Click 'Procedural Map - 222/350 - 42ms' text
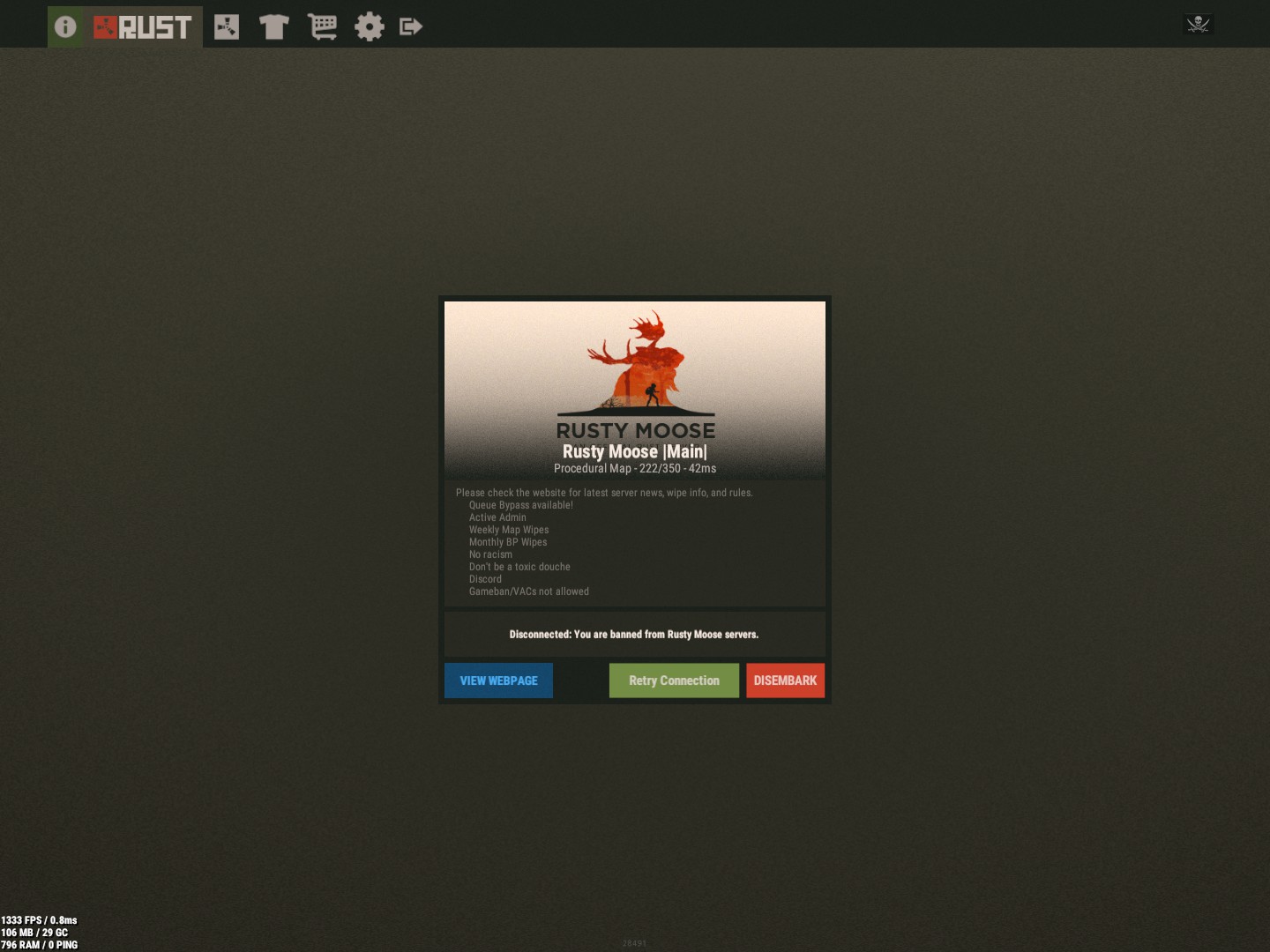The width and height of the screenshot is (1270, 952). coord(635,469)
